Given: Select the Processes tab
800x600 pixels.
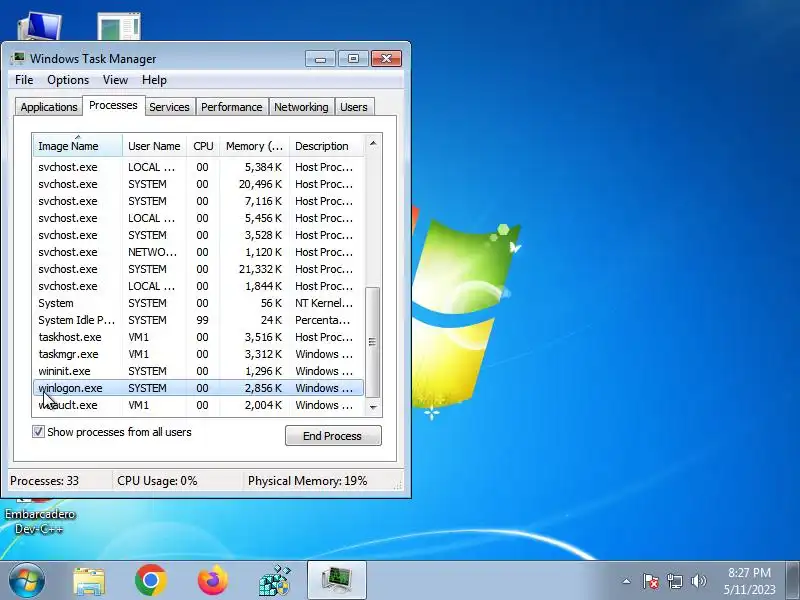Looking at the screenshot, I should pos(113,106).
